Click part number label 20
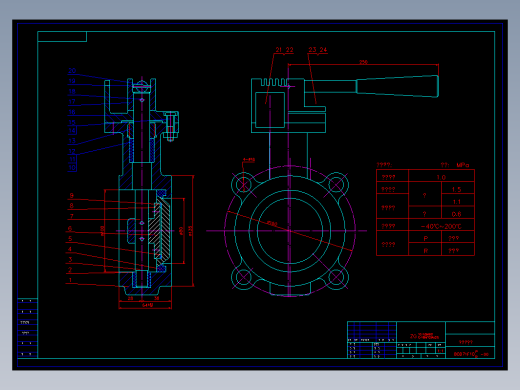 [72, 71]
